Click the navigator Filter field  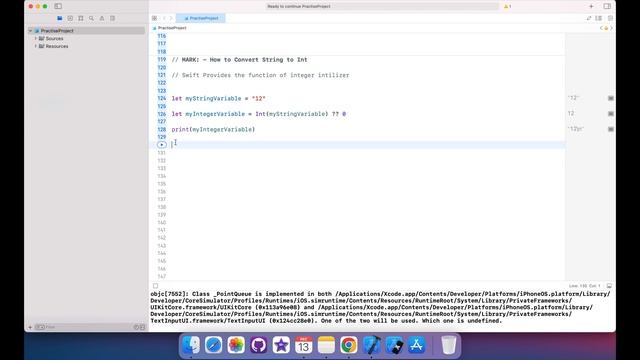pos(84,327)
